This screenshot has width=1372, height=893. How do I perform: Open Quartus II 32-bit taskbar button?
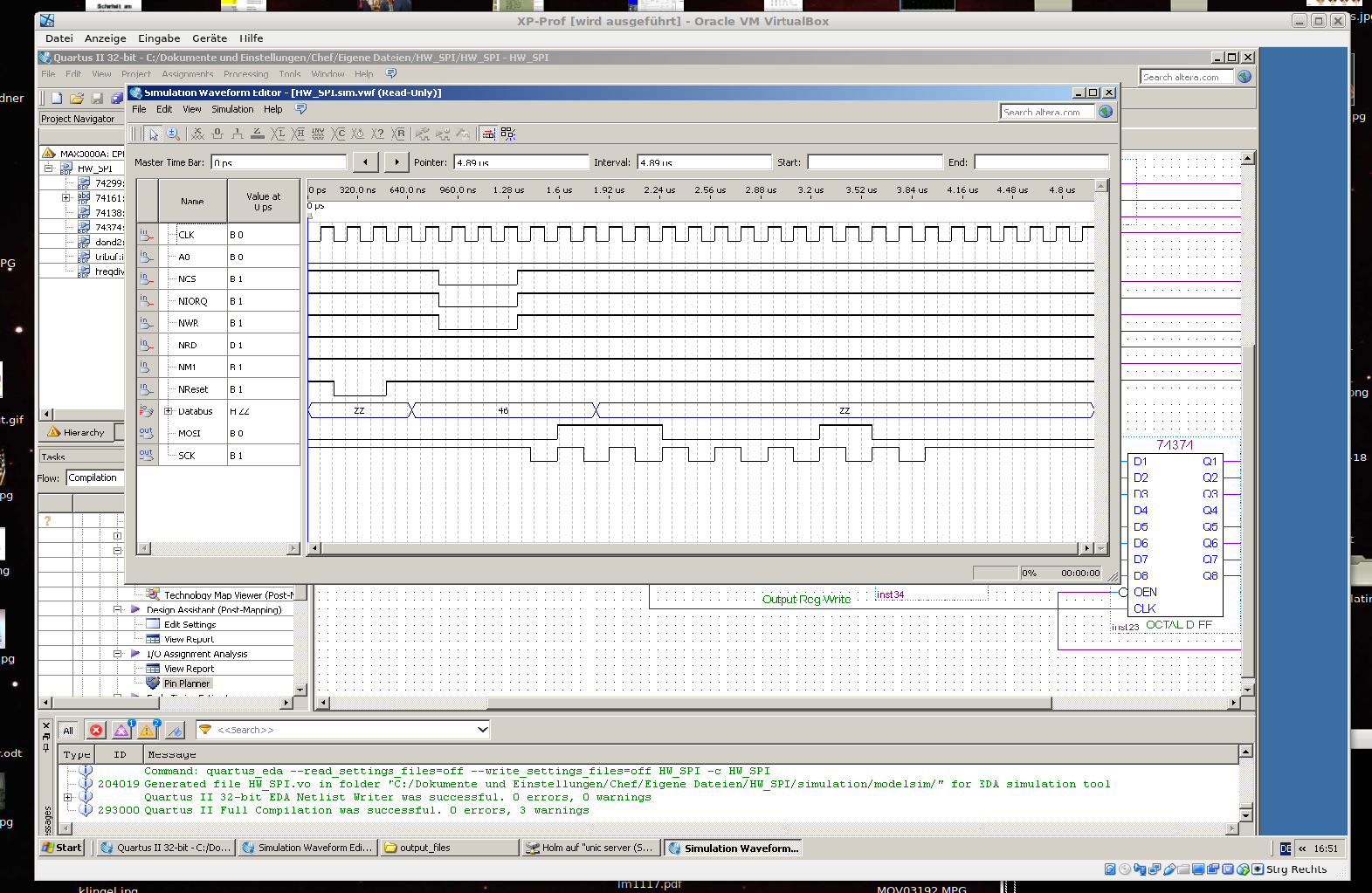[165, 848]
